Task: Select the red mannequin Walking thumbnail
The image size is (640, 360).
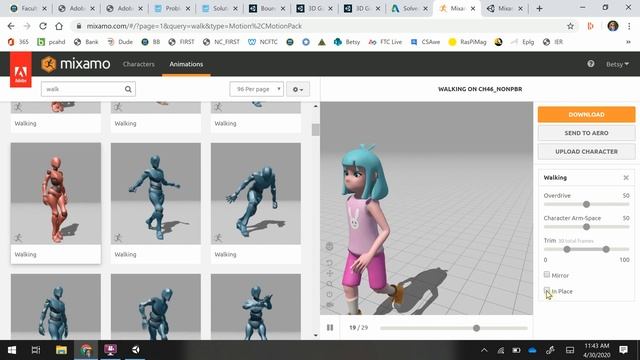Action: (x=56, y=193)
